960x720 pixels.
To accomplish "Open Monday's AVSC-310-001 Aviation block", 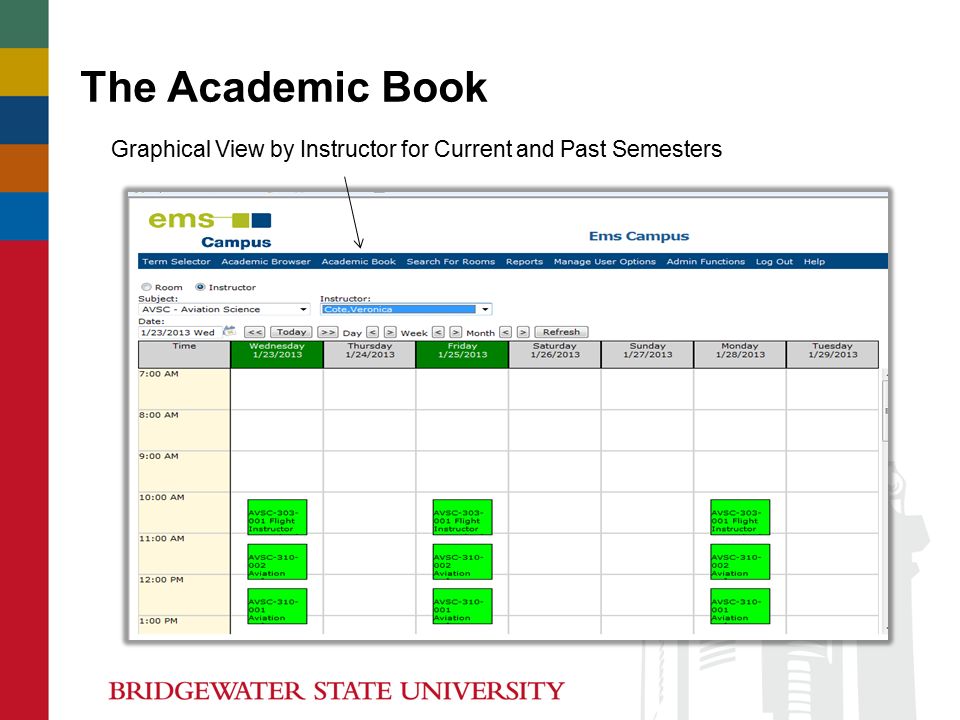I will click(x=740, y=606).
